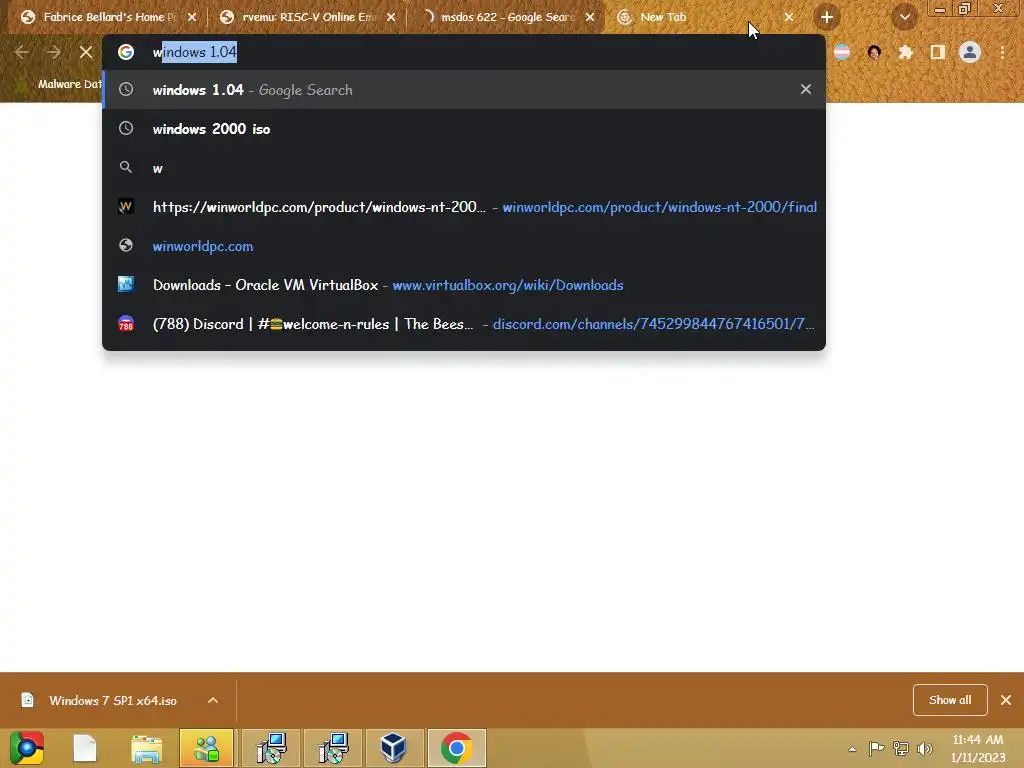
Task: Click the striped flag extension icon
Action: pyautogui.click(x=842, y=52)
